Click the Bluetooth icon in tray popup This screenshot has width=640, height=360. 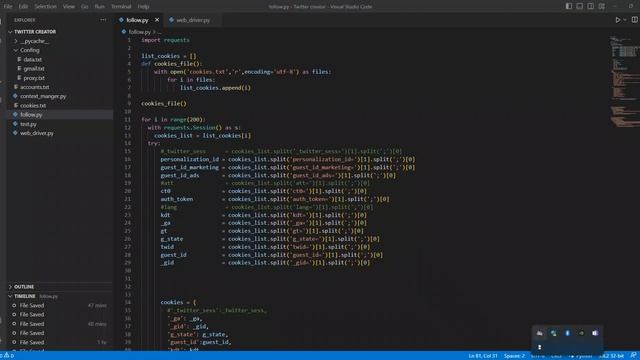567,333
